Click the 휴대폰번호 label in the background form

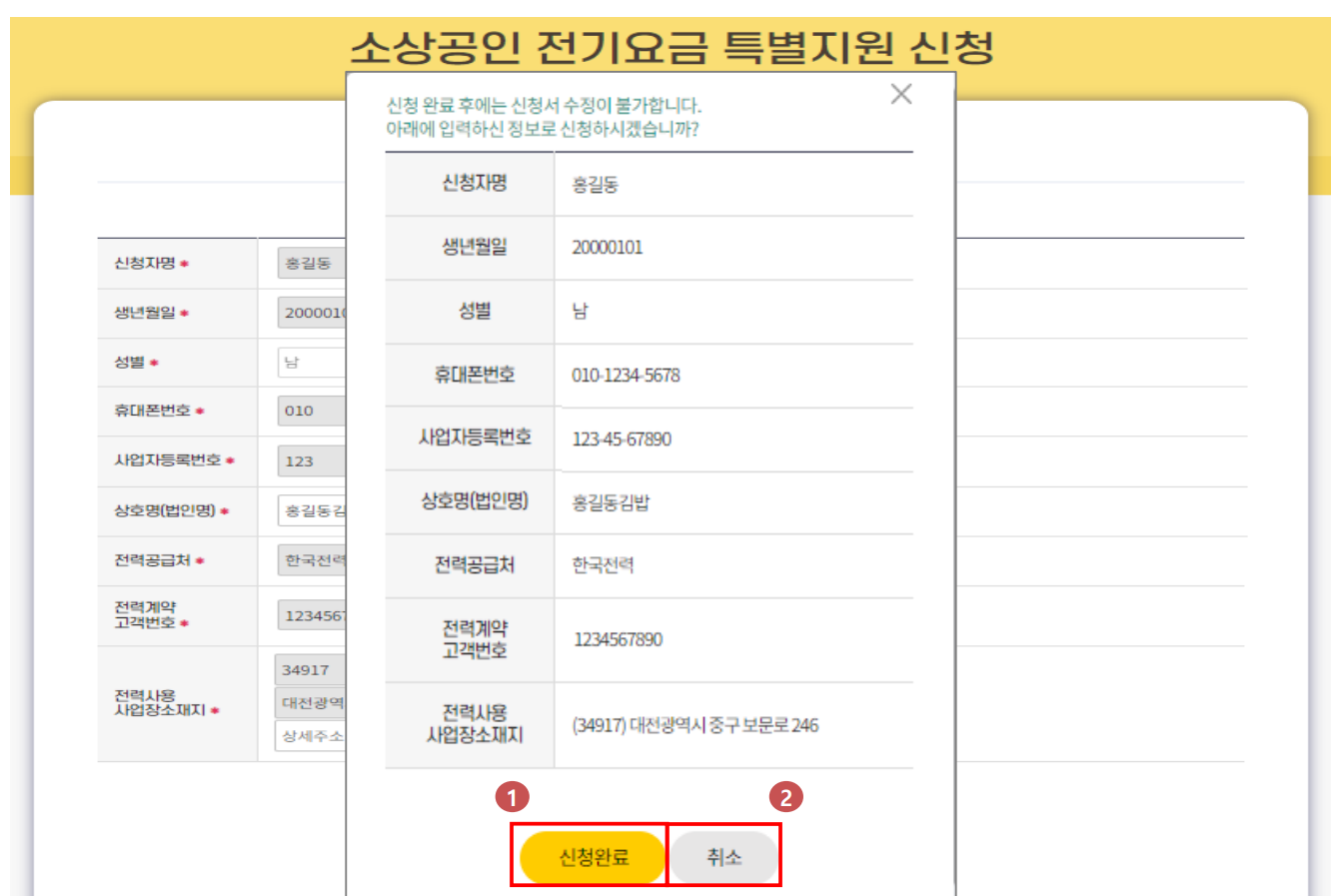[152, 411]
